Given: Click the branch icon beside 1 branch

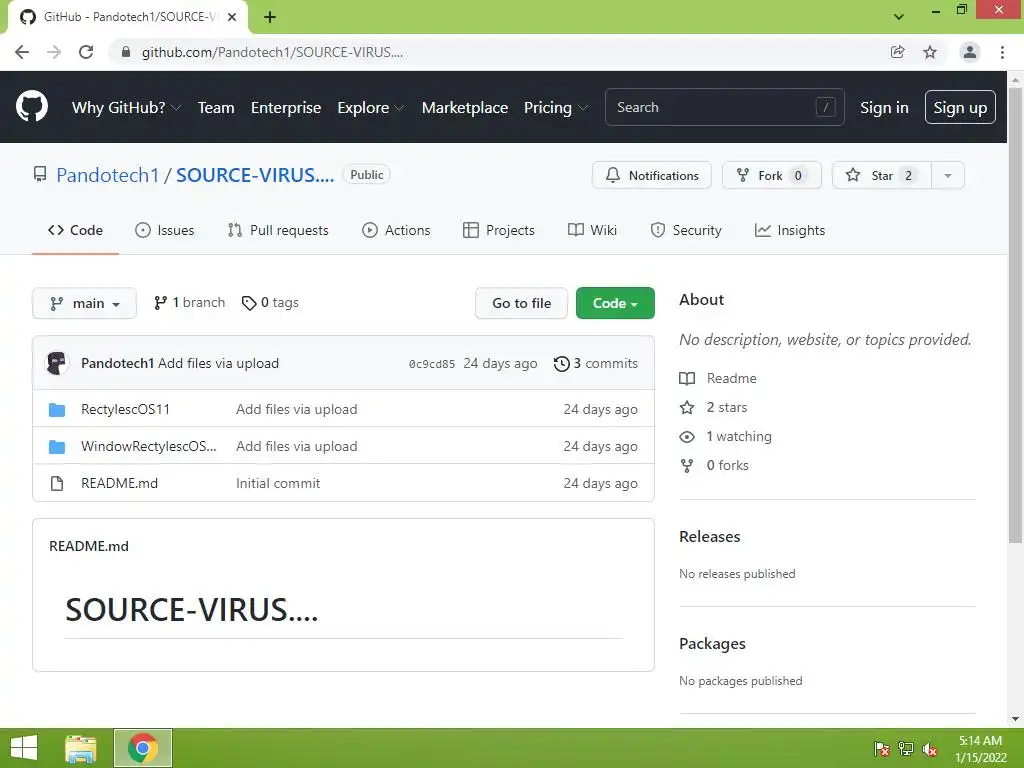Looking at the screenshot, I should [160, 303].
